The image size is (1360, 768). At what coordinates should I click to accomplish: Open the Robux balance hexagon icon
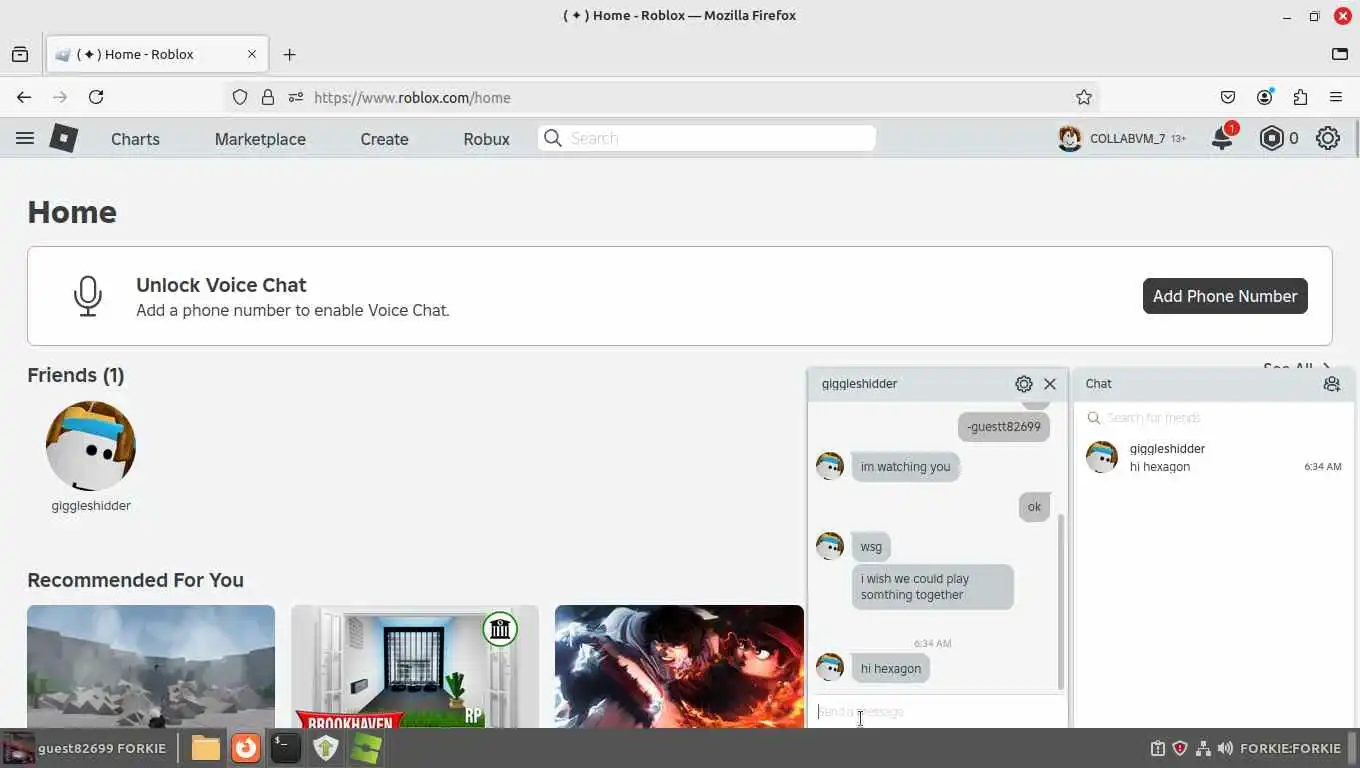tap(1271, 138)
